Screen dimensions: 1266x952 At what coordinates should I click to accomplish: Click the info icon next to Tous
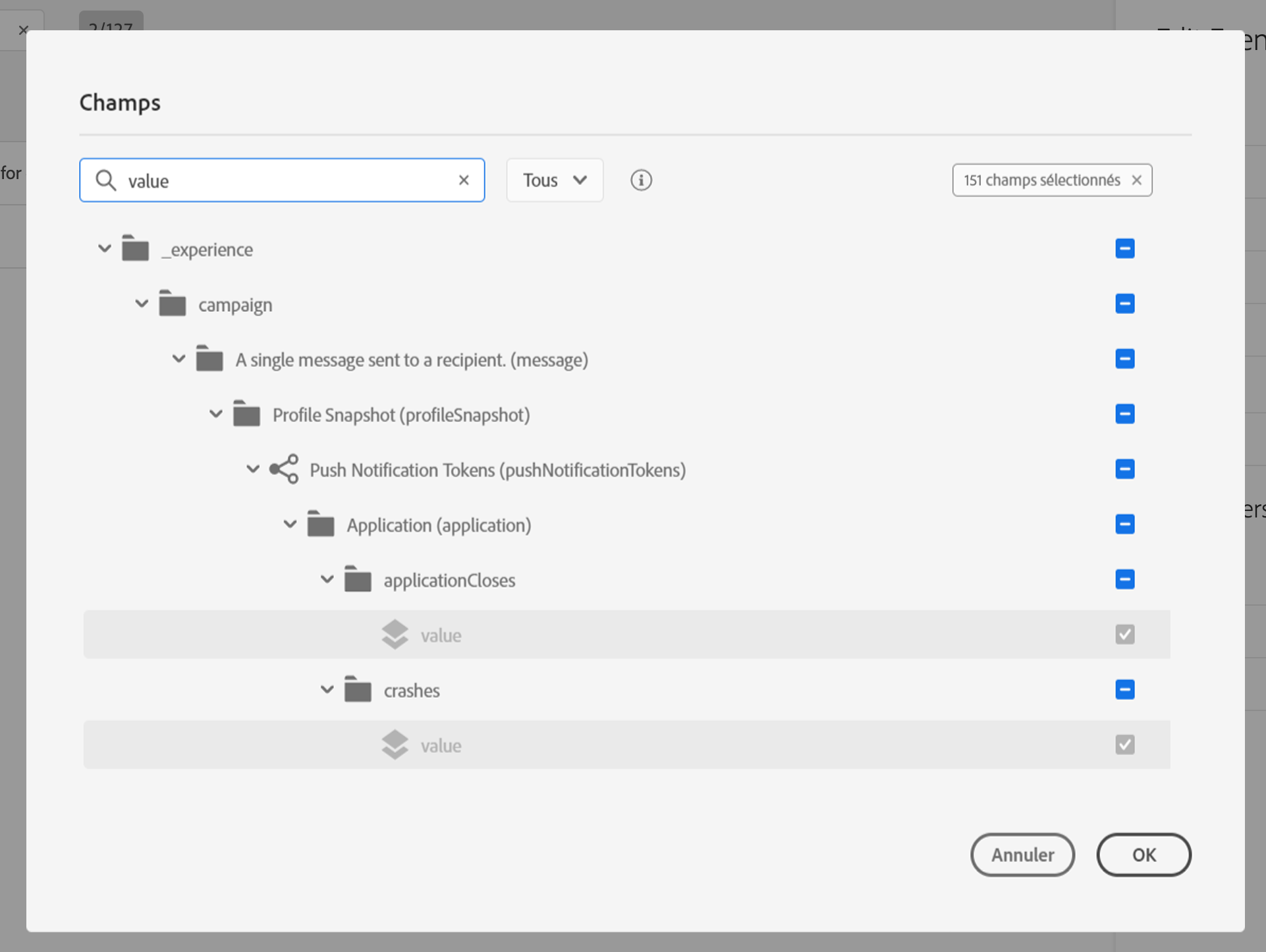point(641,180)
